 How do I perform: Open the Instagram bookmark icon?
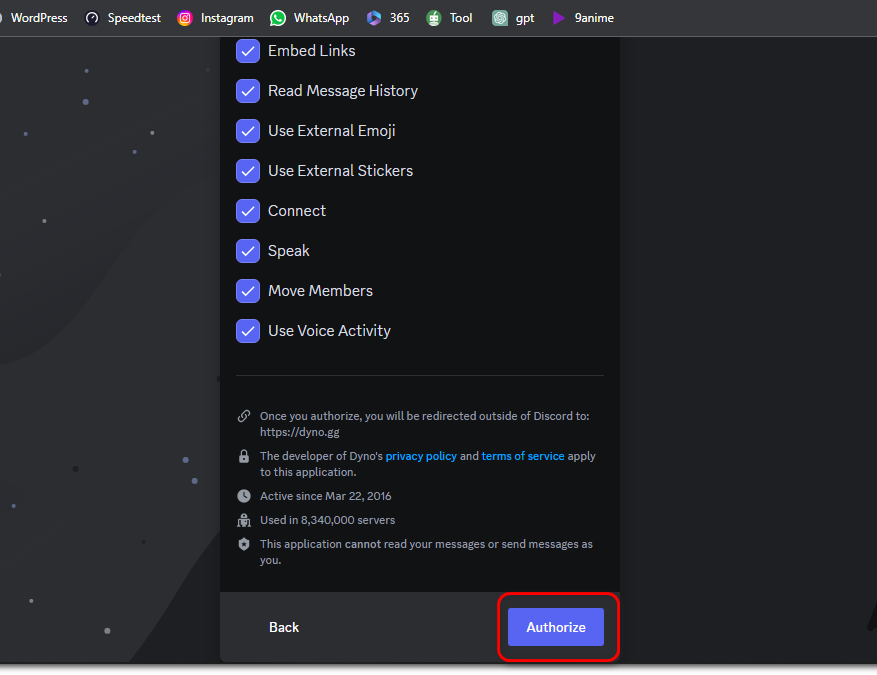[x=185, y=18]
